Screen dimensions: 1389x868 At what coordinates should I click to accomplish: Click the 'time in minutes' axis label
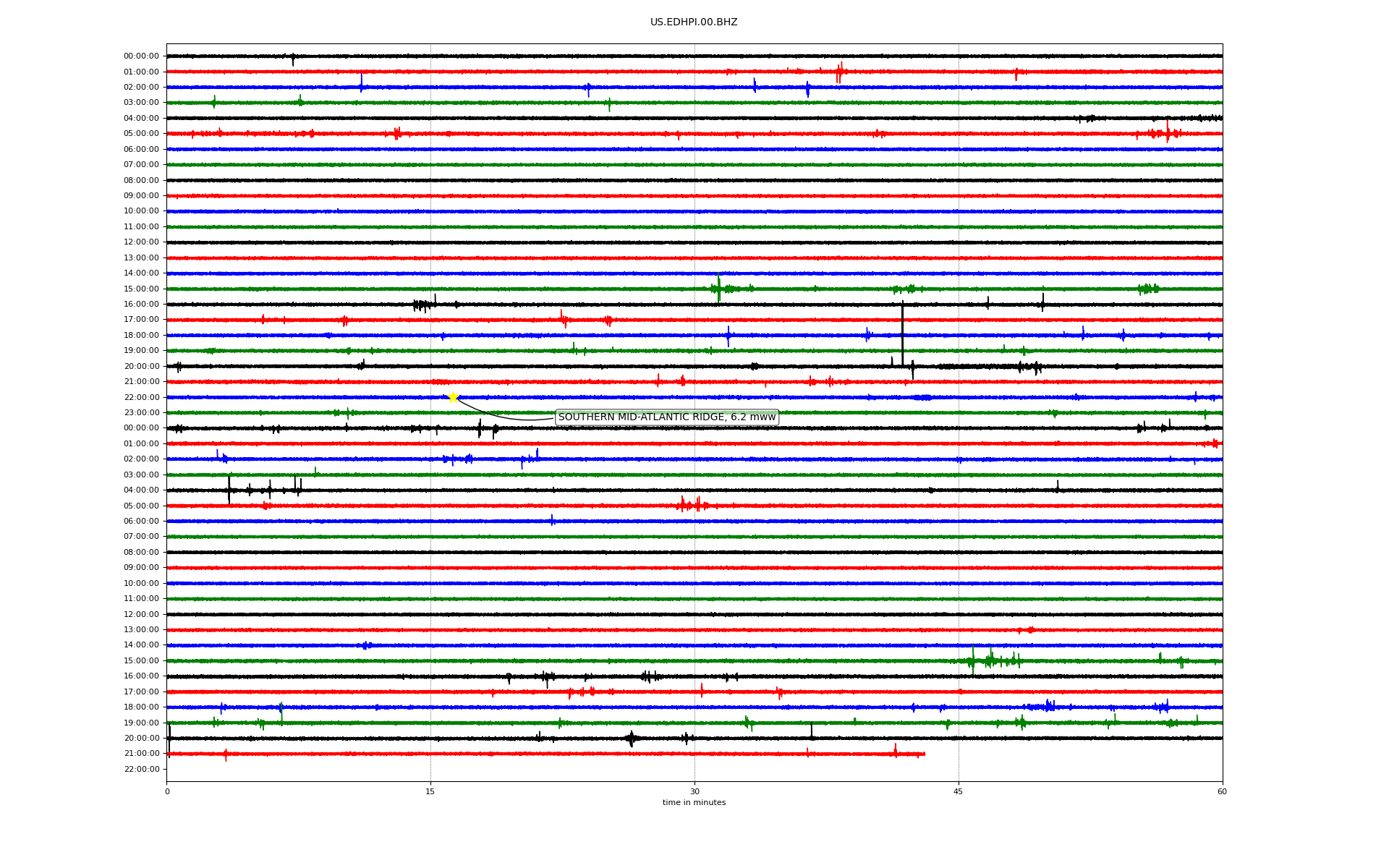click(x=694, y=803)
